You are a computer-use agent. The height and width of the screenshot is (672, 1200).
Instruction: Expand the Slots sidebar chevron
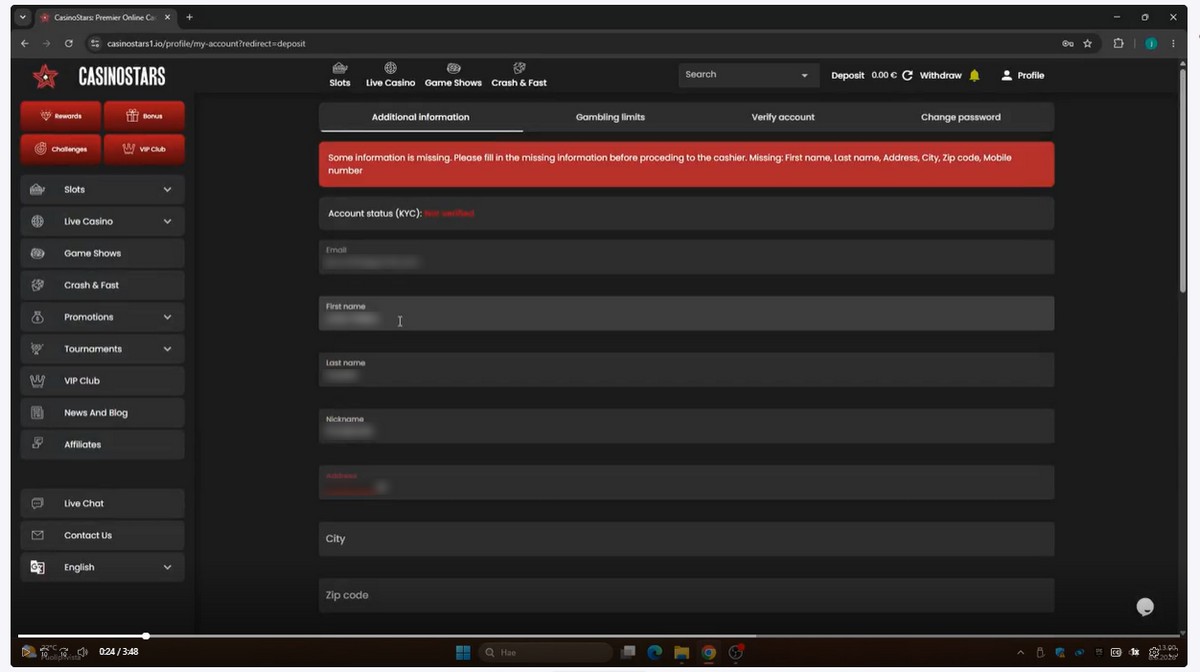(167, 189)
